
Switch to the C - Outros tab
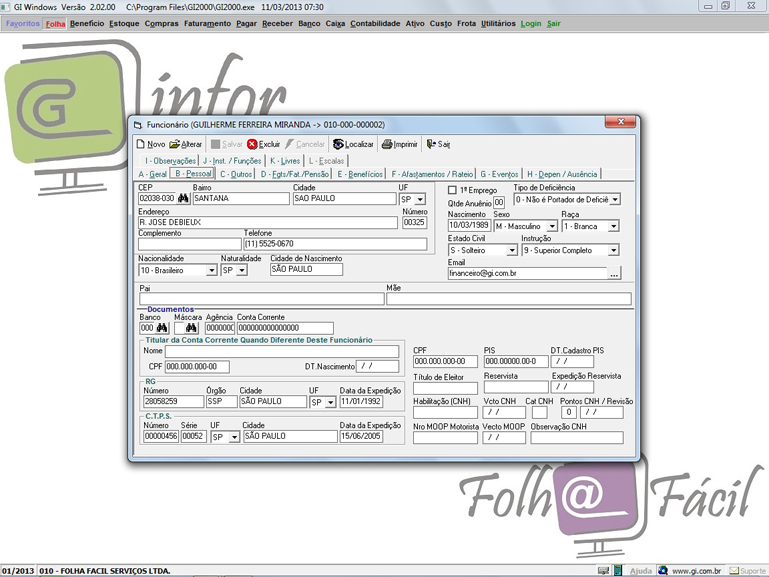click(x=236, y=174)
